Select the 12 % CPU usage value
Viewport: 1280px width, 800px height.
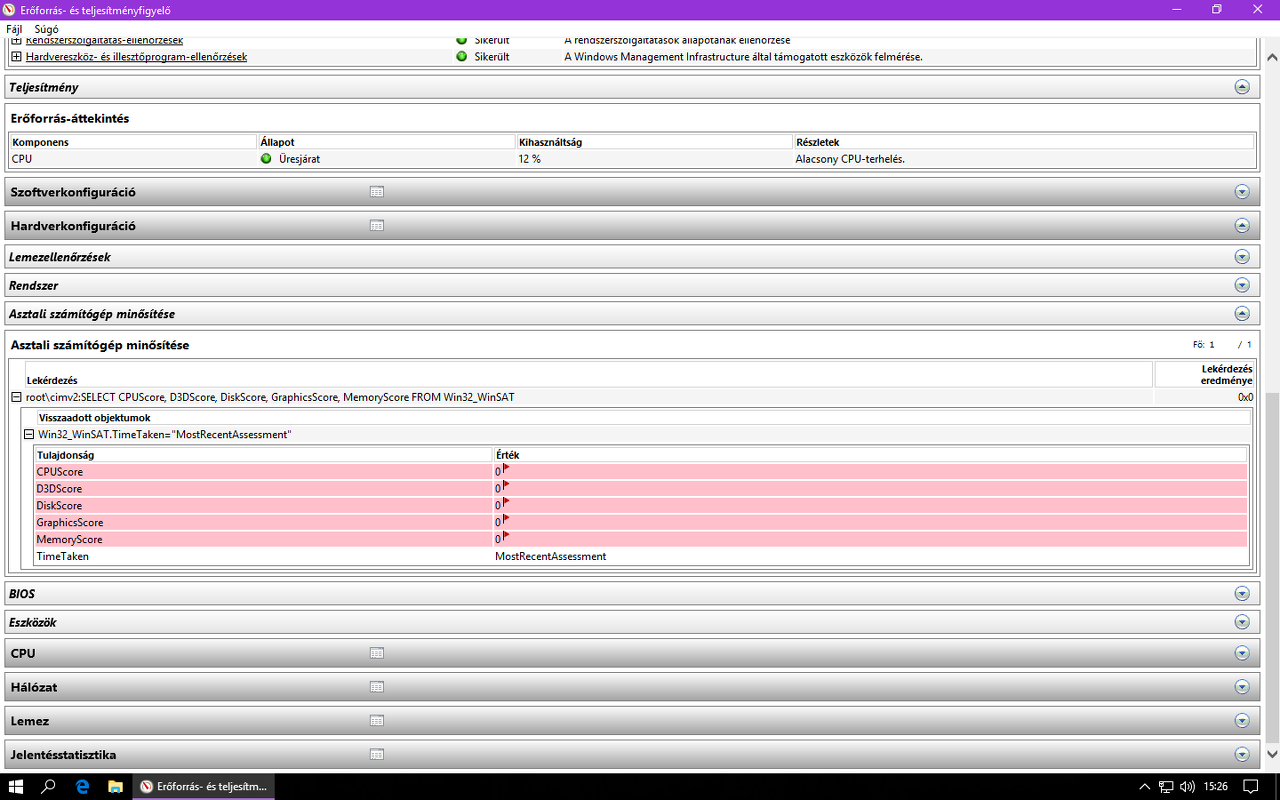530,159
